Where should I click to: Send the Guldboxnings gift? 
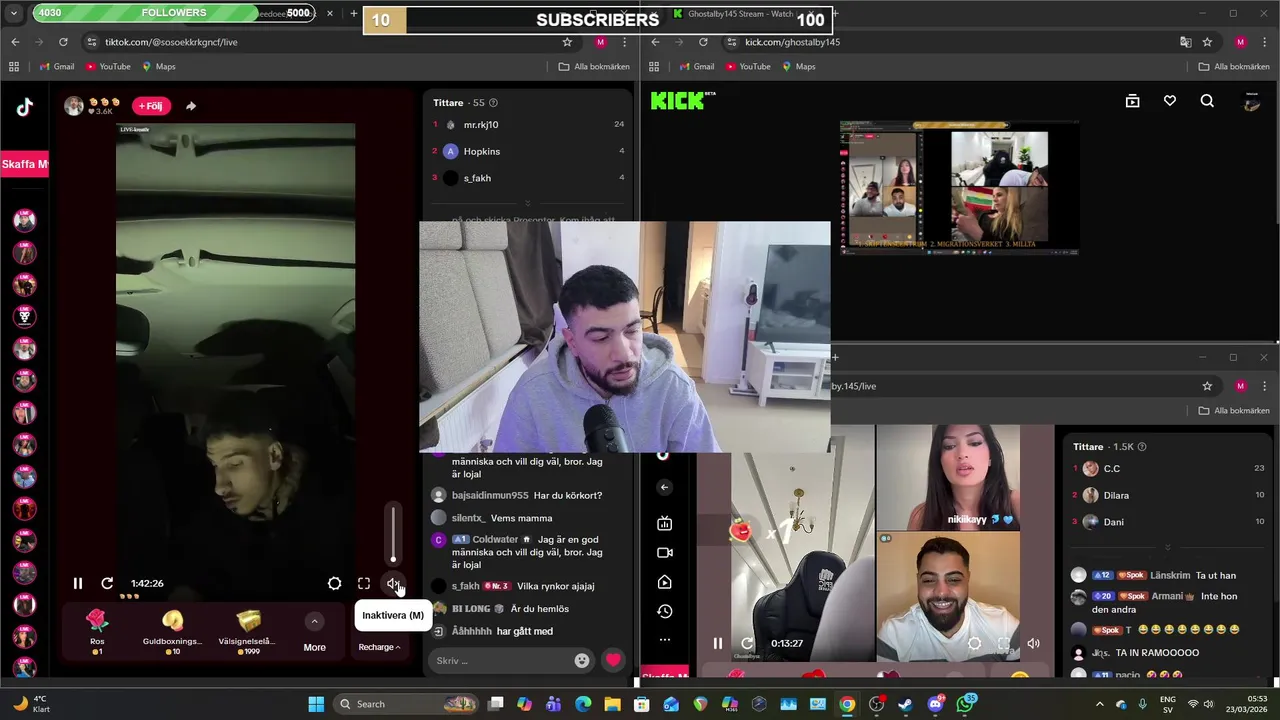tap(172, 632)
